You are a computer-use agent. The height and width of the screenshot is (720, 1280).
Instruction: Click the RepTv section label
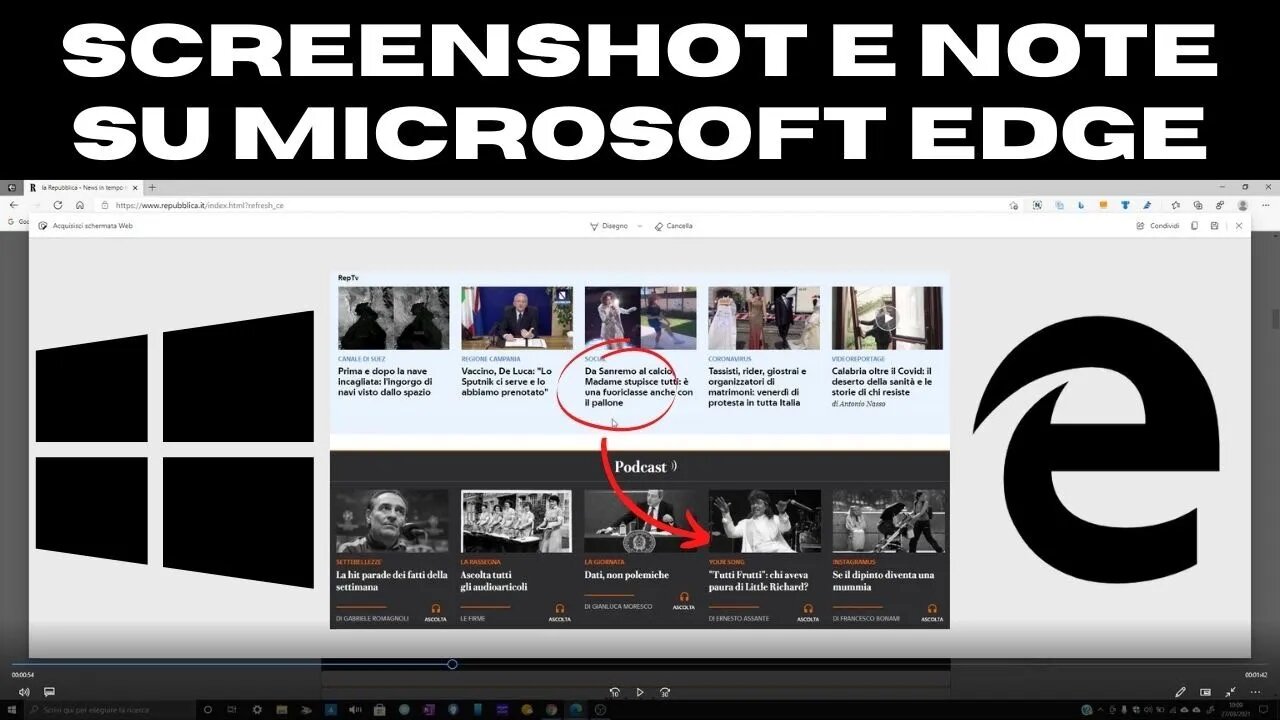pyautogui.click(x=348, y=277)
